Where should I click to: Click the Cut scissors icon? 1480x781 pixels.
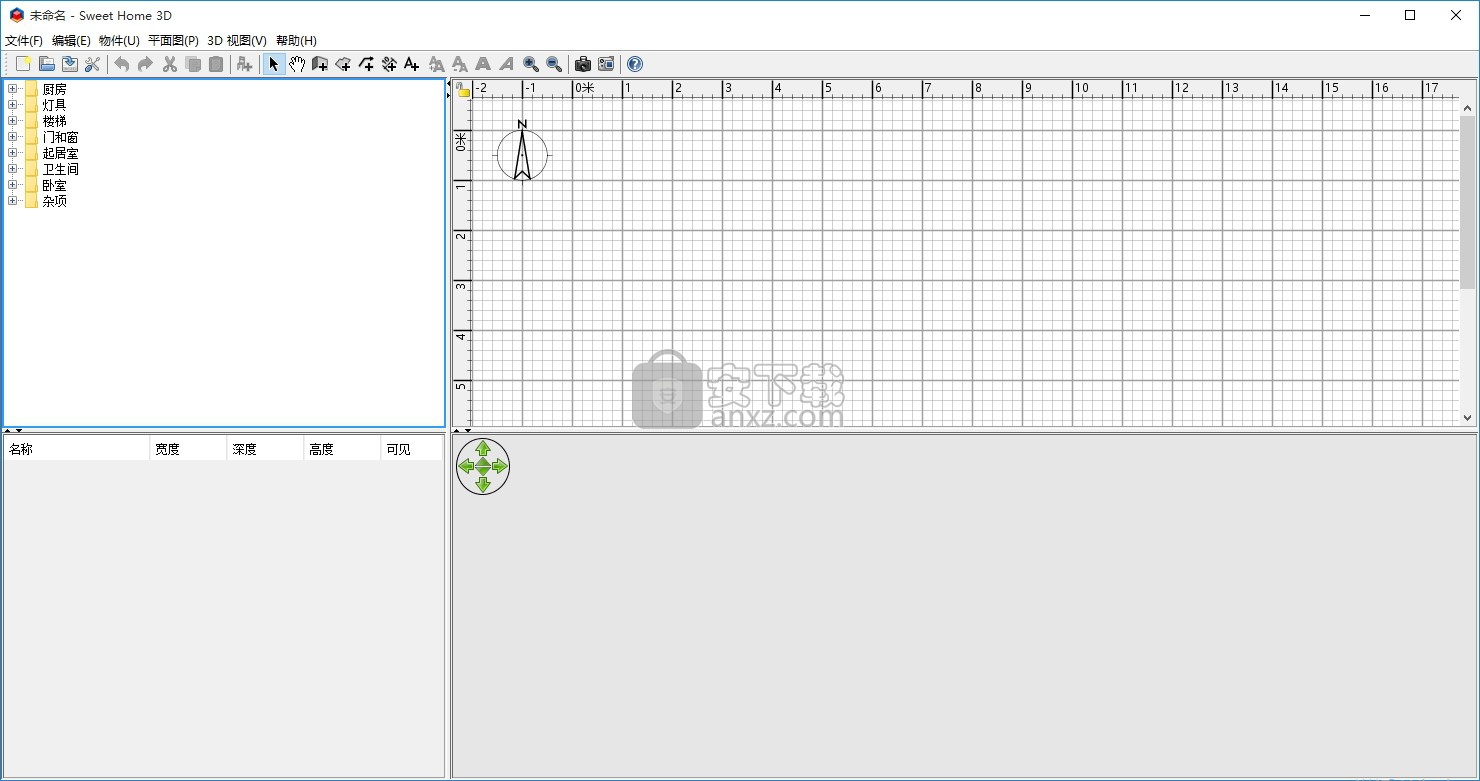pos(169,64)
